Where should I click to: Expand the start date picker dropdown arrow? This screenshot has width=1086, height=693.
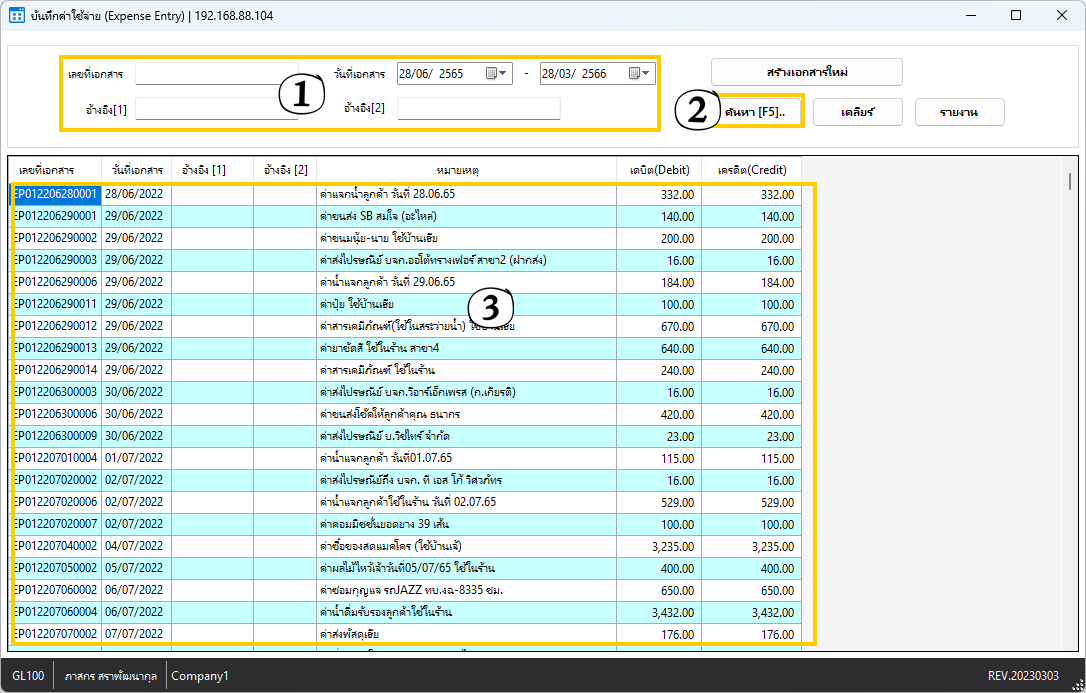[504, 73]
